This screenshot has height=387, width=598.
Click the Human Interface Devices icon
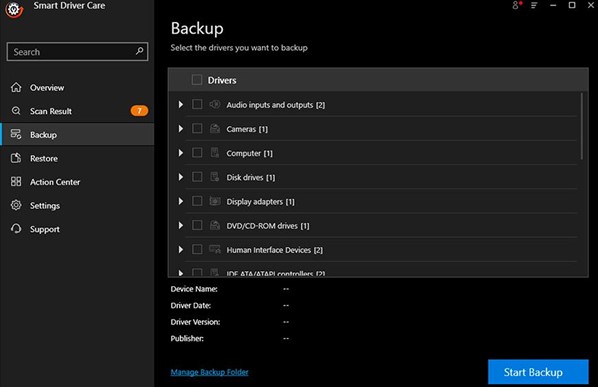[215, 250]
